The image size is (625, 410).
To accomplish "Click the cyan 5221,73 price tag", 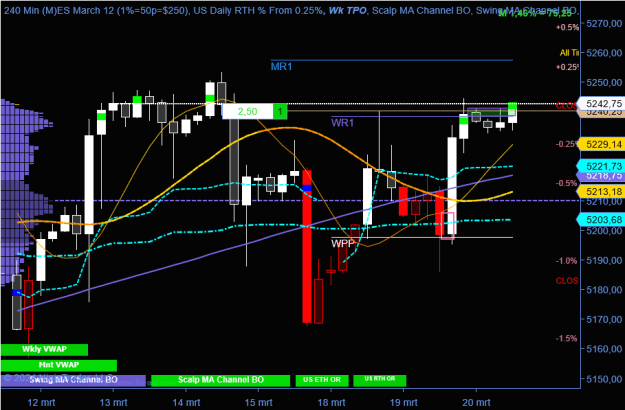I will pos(601,167).
